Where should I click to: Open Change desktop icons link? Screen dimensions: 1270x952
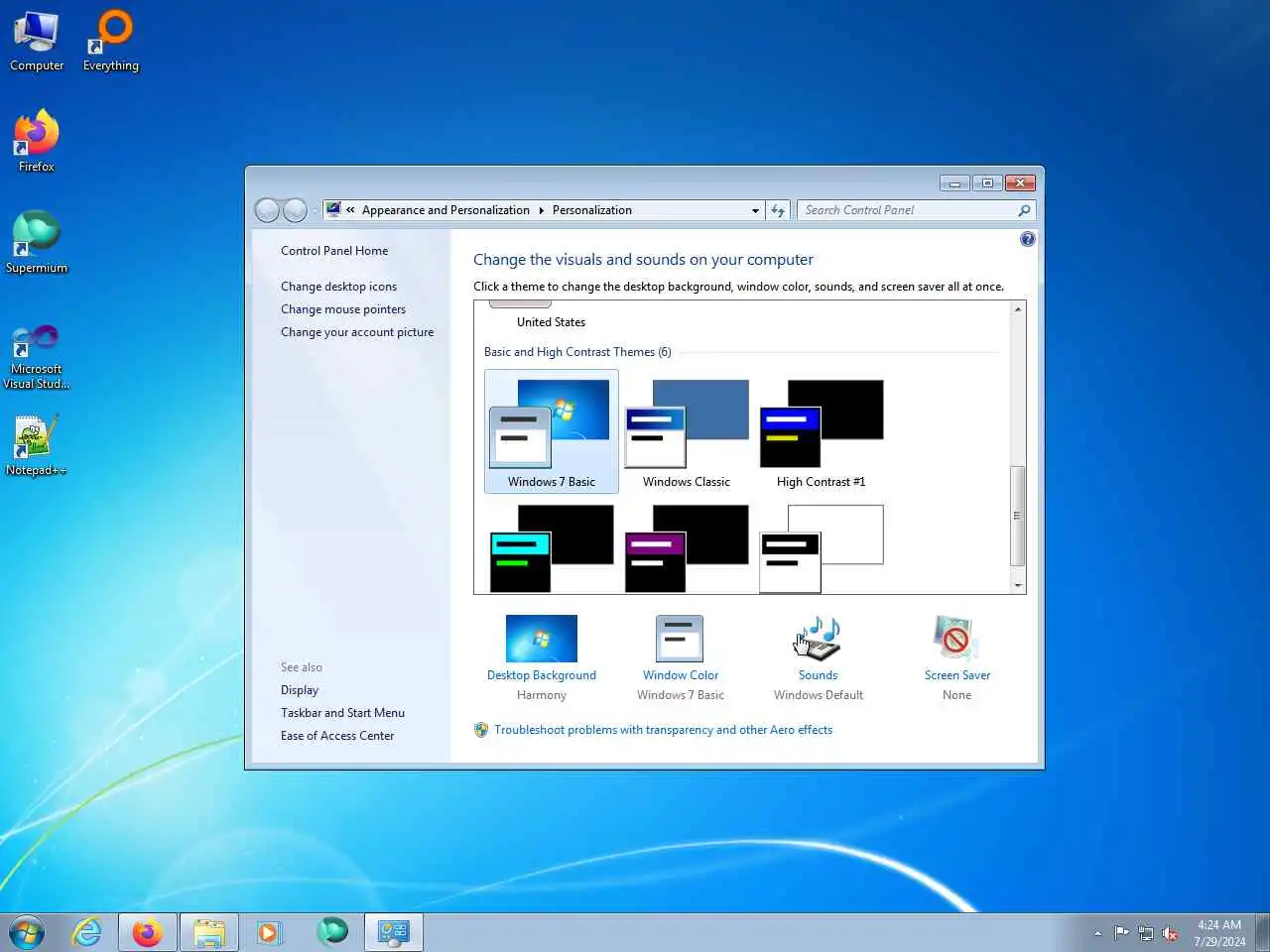click(338, 287)
